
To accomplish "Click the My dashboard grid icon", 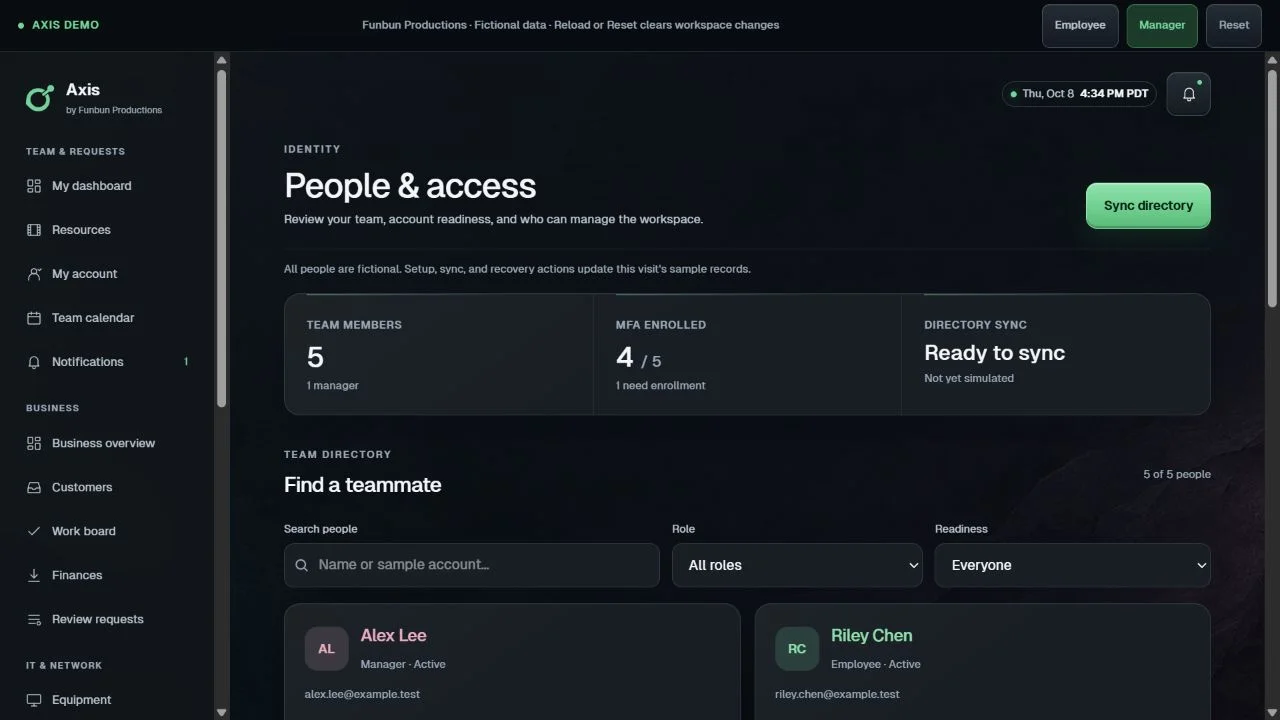I will 34,186.
